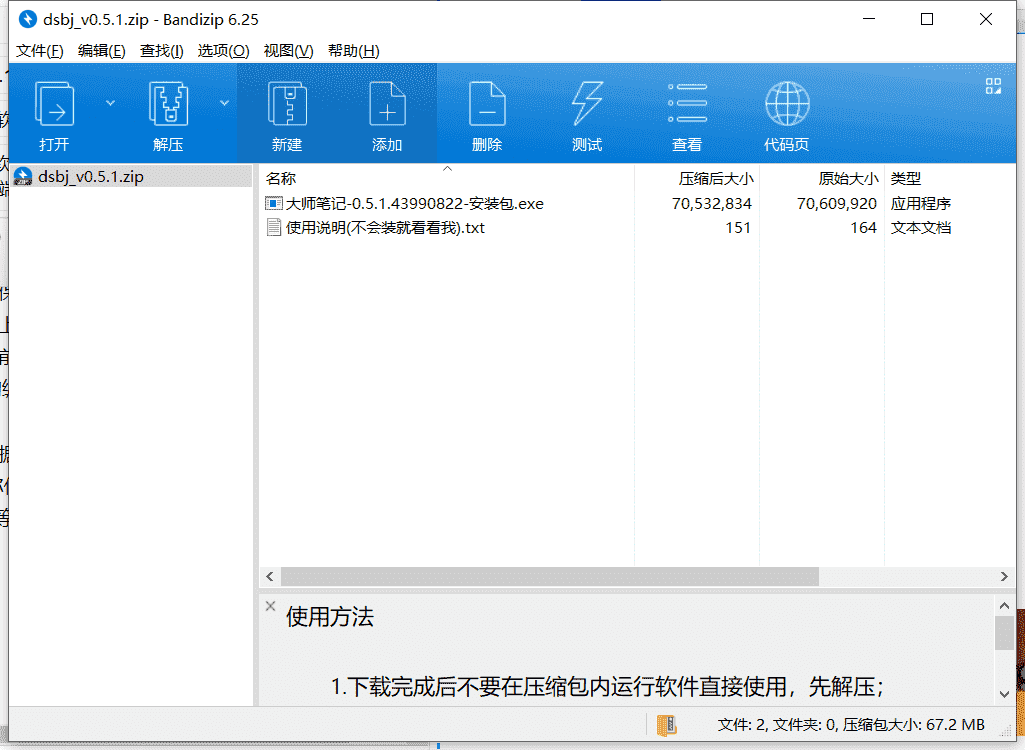This screenshot has width=1025, height=750.
Task: Click the left arrow of the horizontal scrollbar
Action: tap(270, 576)
